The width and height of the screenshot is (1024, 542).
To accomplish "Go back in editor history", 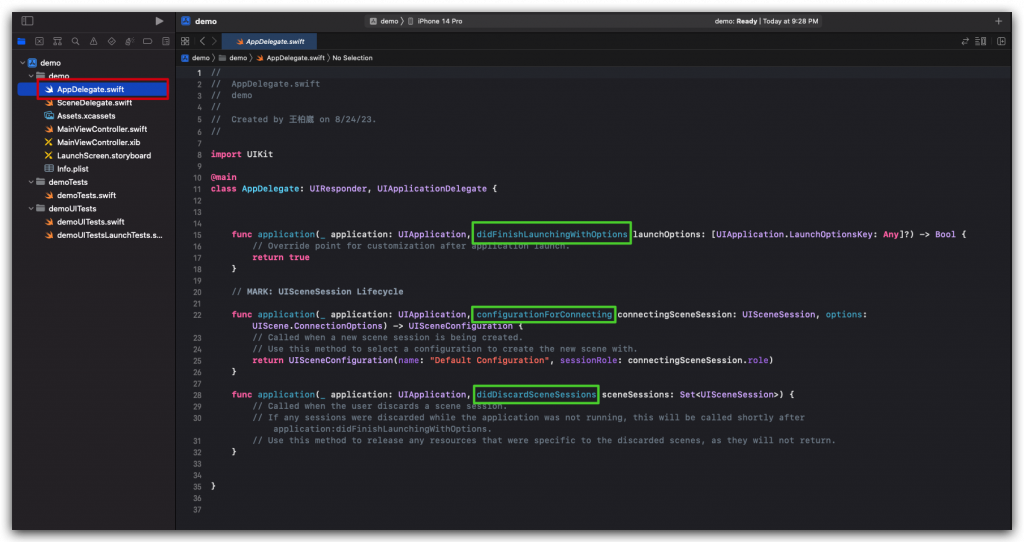I will (x=202, y=41).
